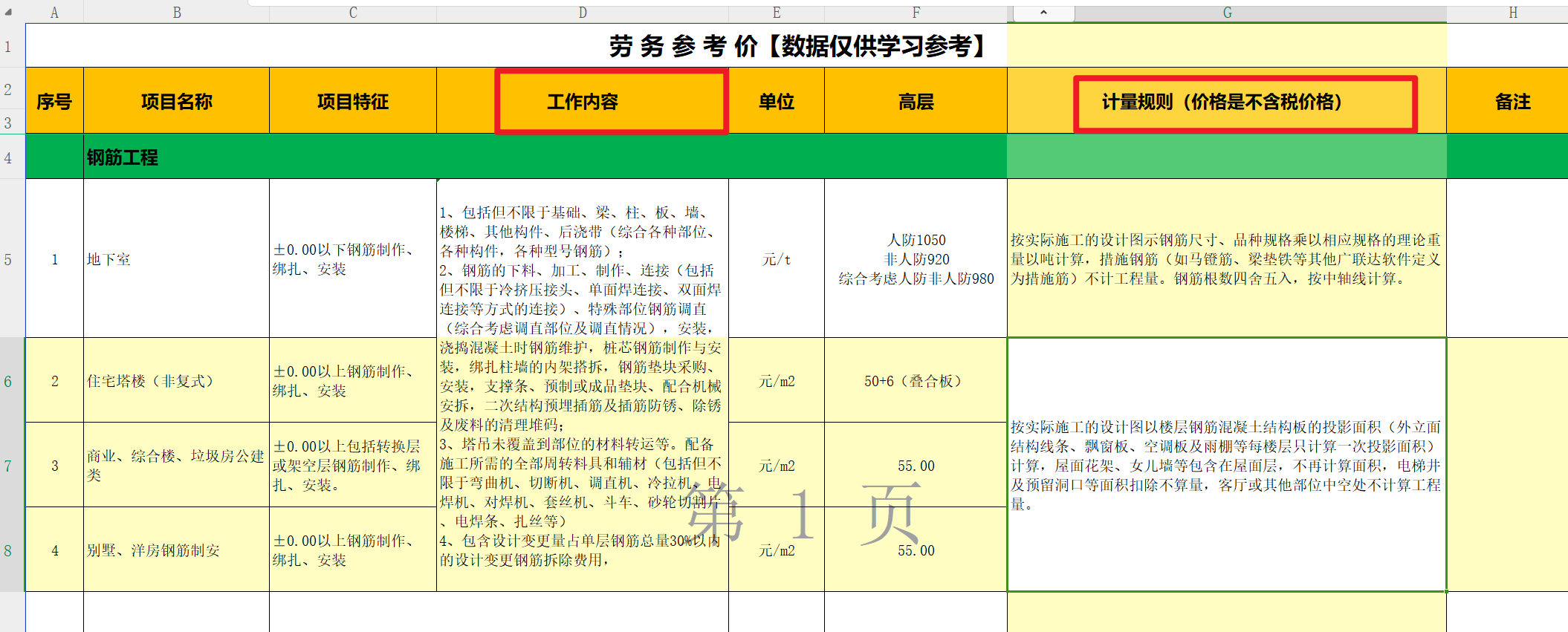Viewport: 1568px width, 632px height.
Task: Click the 元/m2 cell in row 6
Action: coord(777,381)
